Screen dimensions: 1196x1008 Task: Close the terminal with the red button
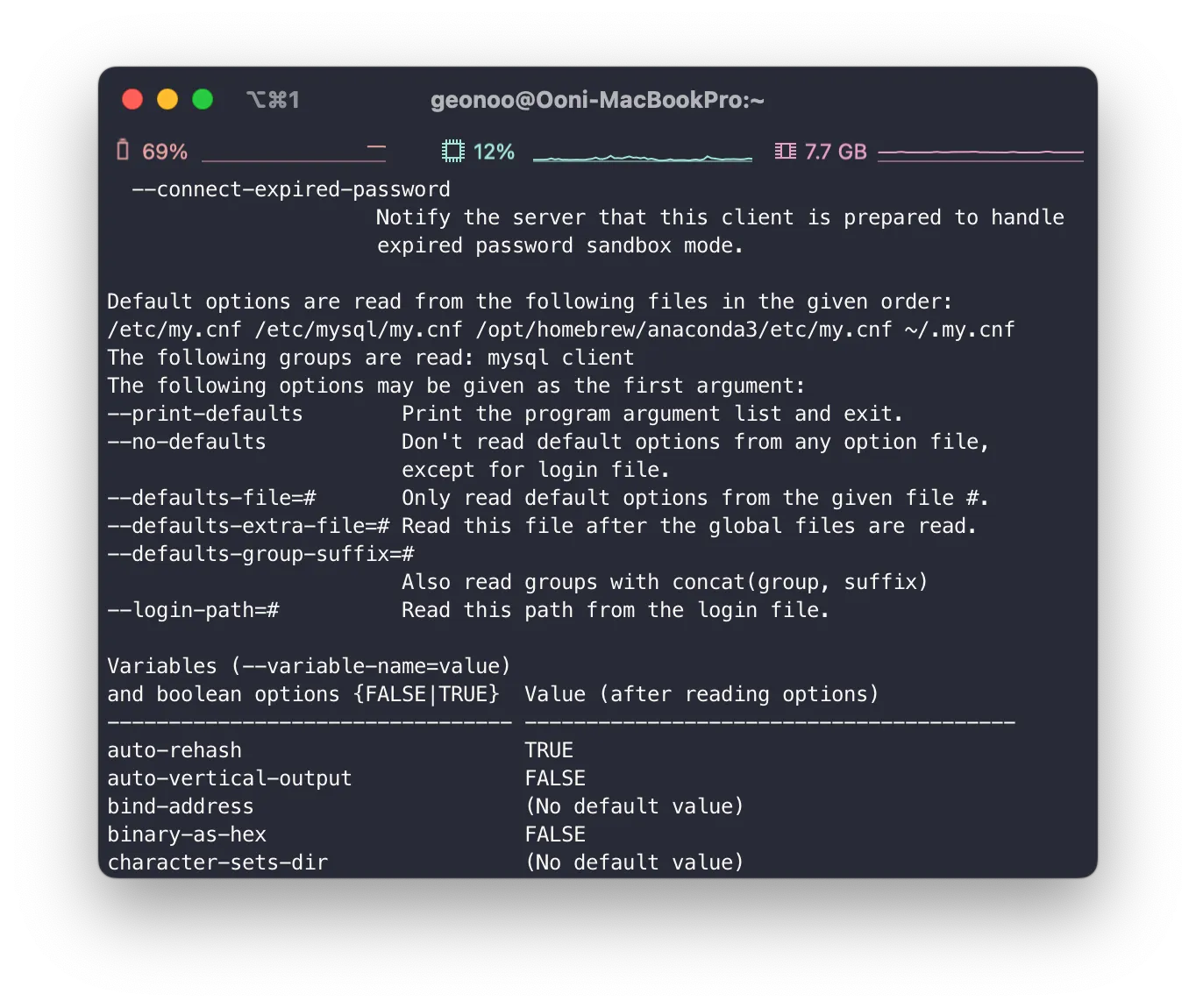coord(132,99)
